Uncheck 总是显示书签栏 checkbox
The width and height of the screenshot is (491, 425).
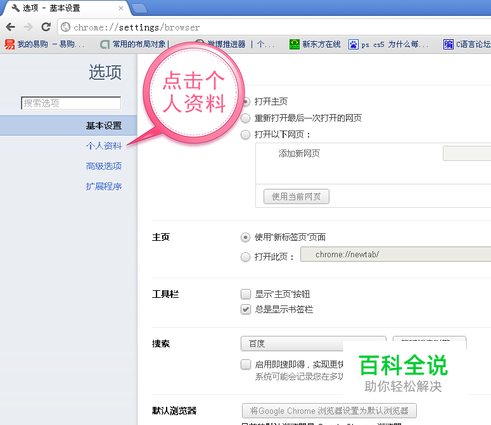coord(246,310)
